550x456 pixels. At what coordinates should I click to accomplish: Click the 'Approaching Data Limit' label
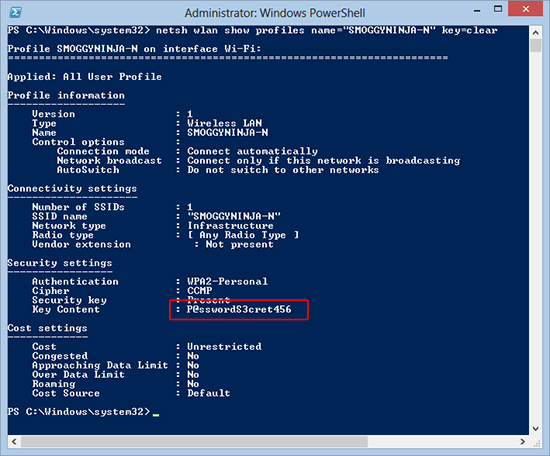tap(100, 365)
